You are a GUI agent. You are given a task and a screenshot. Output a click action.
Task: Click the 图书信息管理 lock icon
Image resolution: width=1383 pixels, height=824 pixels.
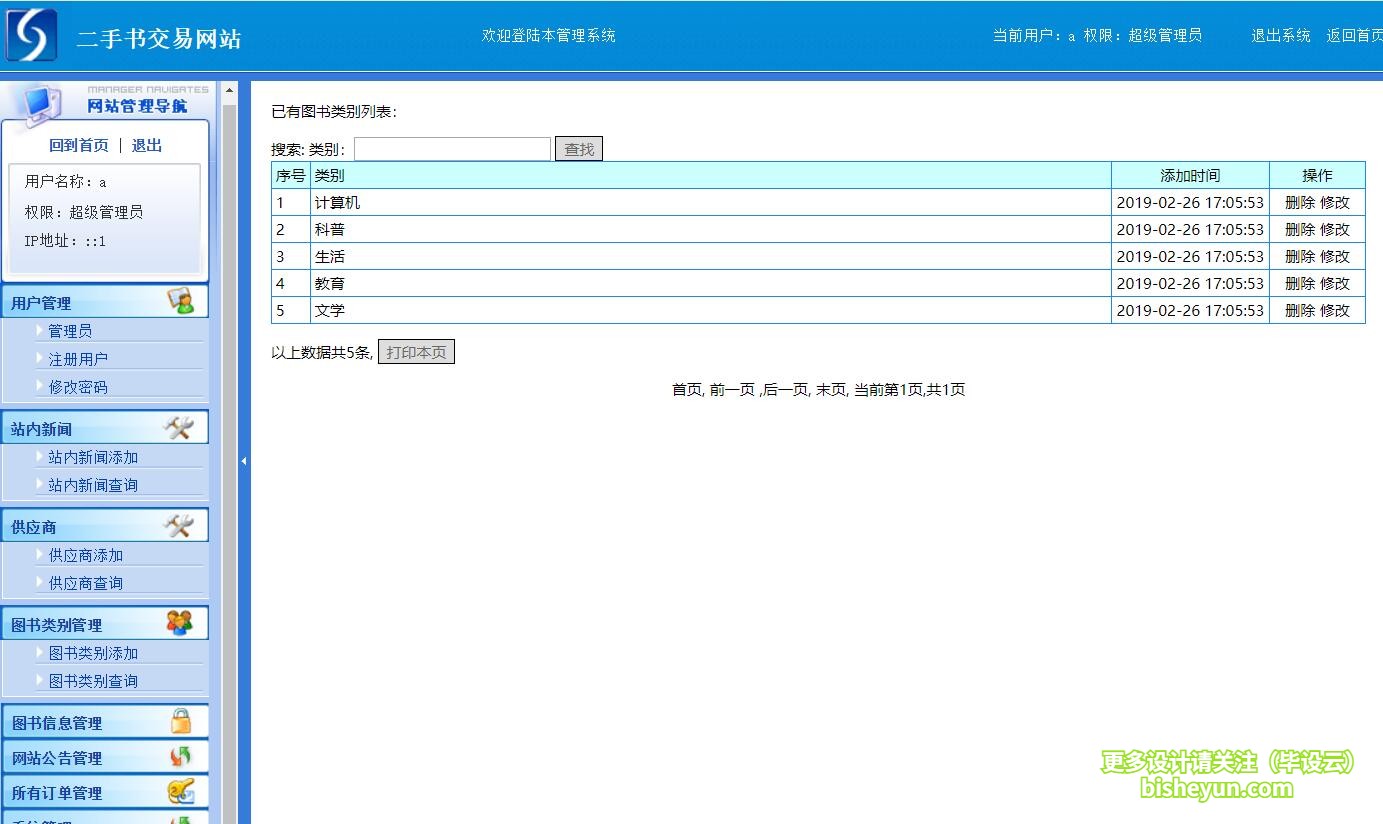click(180, 721)
